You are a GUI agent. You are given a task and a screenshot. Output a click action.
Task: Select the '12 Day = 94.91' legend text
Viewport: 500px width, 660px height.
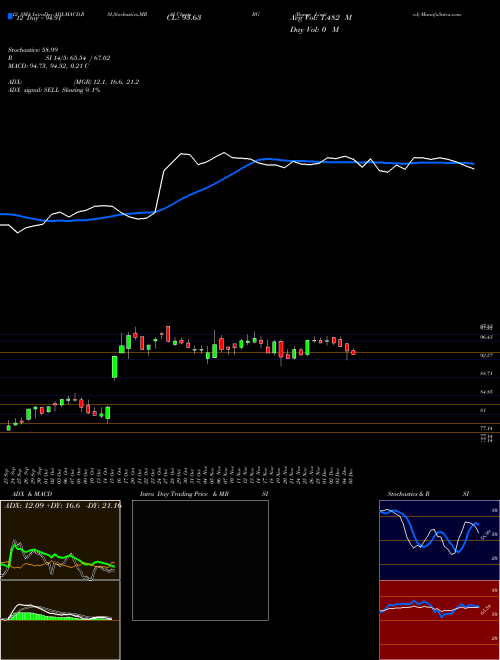(40, 18)
